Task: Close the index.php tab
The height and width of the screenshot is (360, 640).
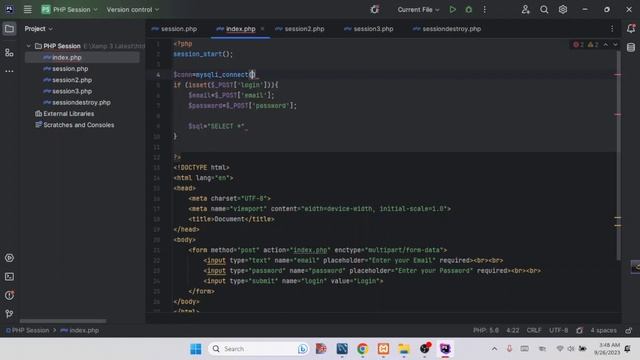Action: (262, 29)
